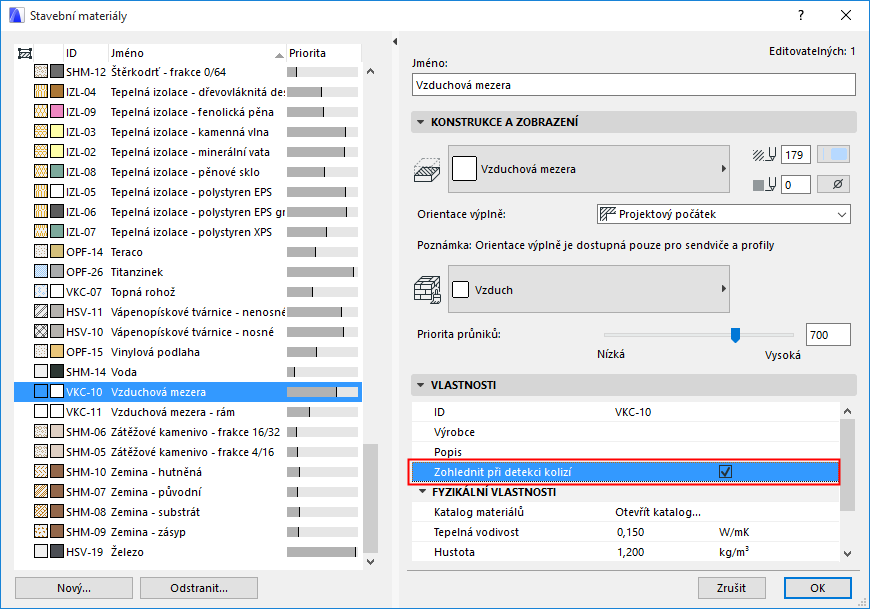Click the fill pattern swatch of Zemina - zásyp
The image size is (870, 609).
41,531
